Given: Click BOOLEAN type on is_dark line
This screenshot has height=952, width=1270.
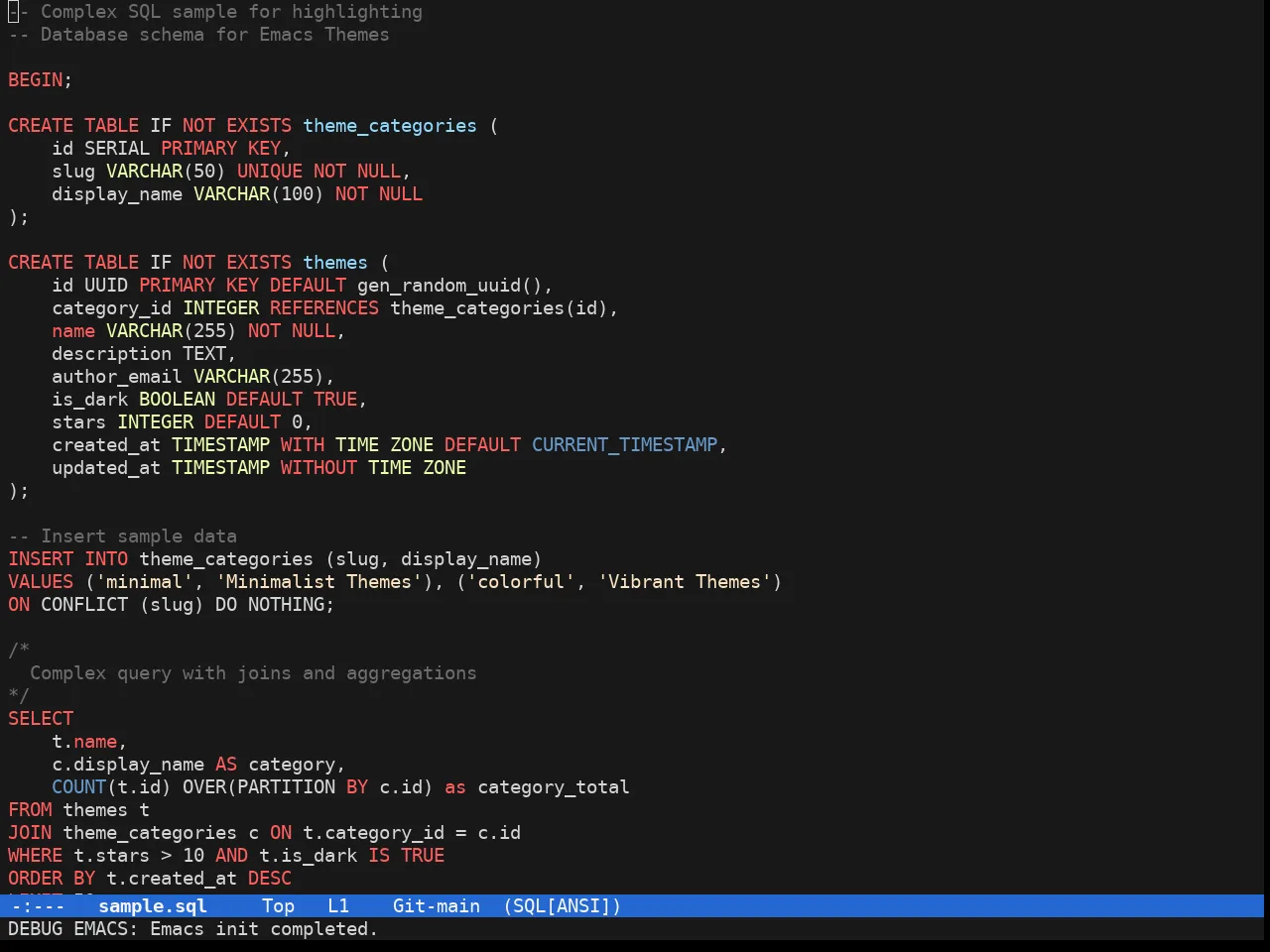Looking at the screenshot, I should (x=177, y=399).
